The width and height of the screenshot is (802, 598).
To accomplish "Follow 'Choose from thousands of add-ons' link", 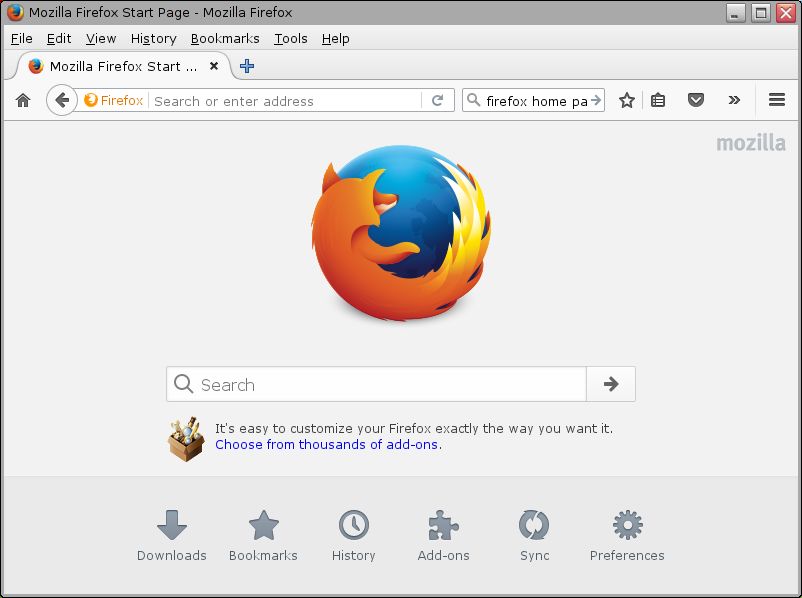I will pyautogui.click(x=327, y=444).
